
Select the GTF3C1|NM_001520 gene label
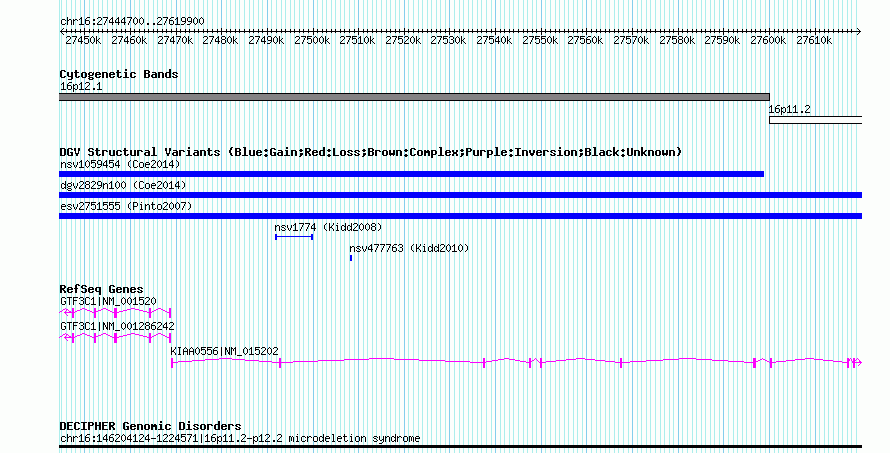(108, 301)
